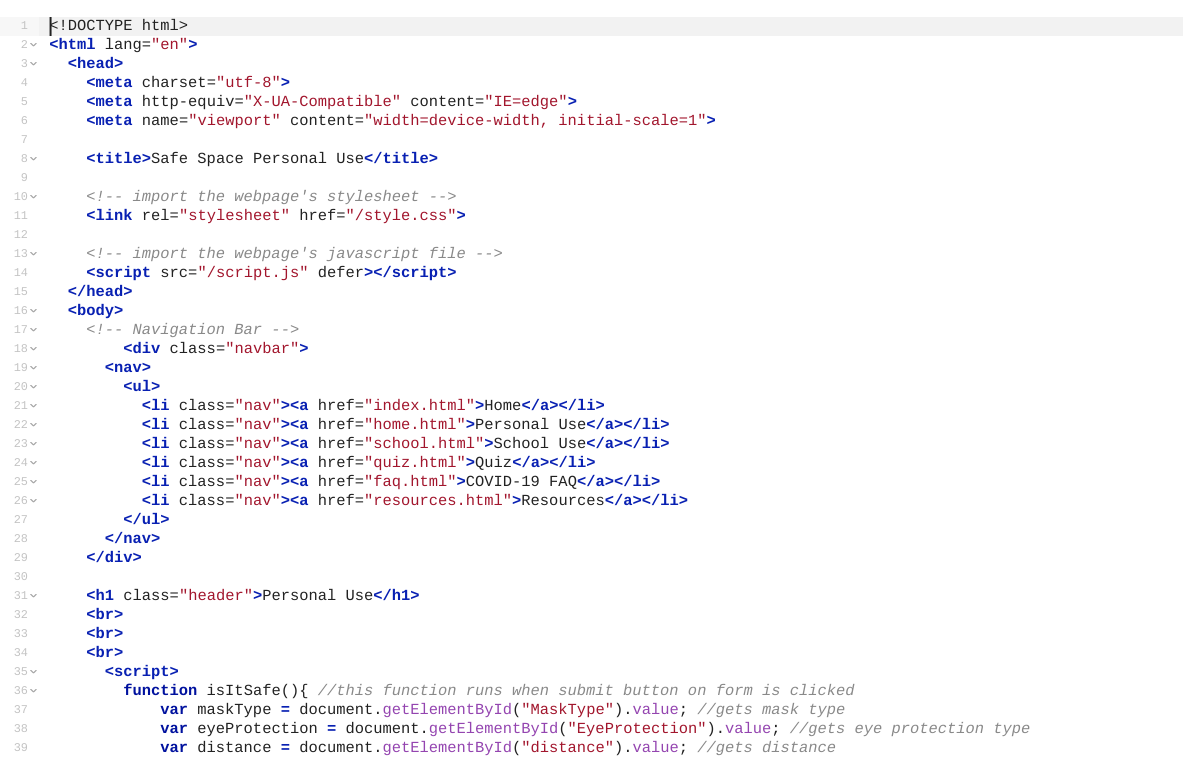Image resolution: width=1183 pixels, height=757 pixels.
Task: Click the defer attribute on the script tag
Action: tap(340, 272)
